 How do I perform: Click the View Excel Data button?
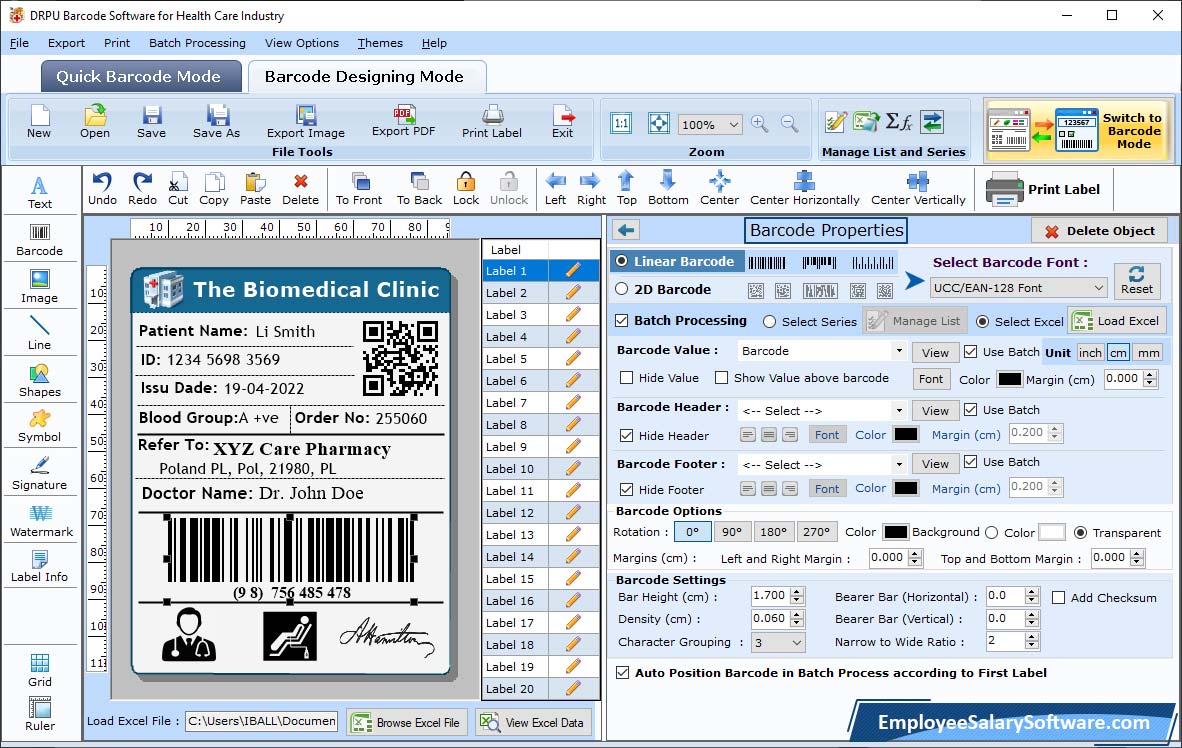coord(534,722)
